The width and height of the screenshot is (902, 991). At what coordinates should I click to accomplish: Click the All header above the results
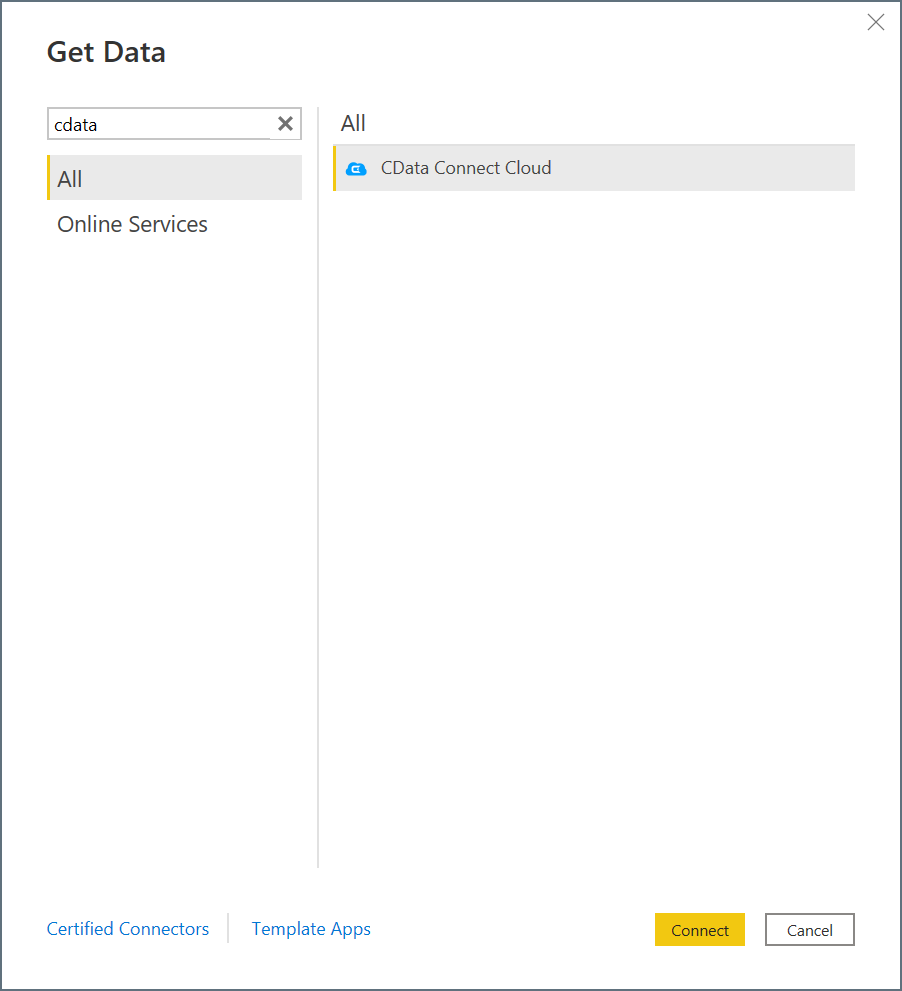[352, 123]
